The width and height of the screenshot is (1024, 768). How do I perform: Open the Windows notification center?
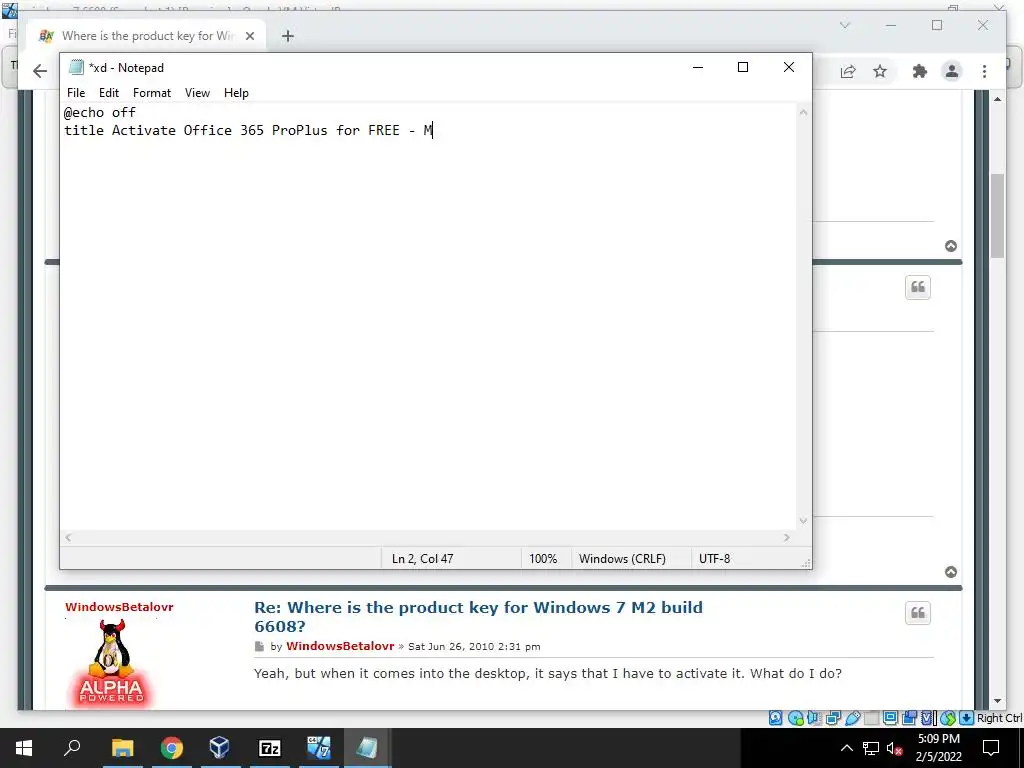pos(991,748)
